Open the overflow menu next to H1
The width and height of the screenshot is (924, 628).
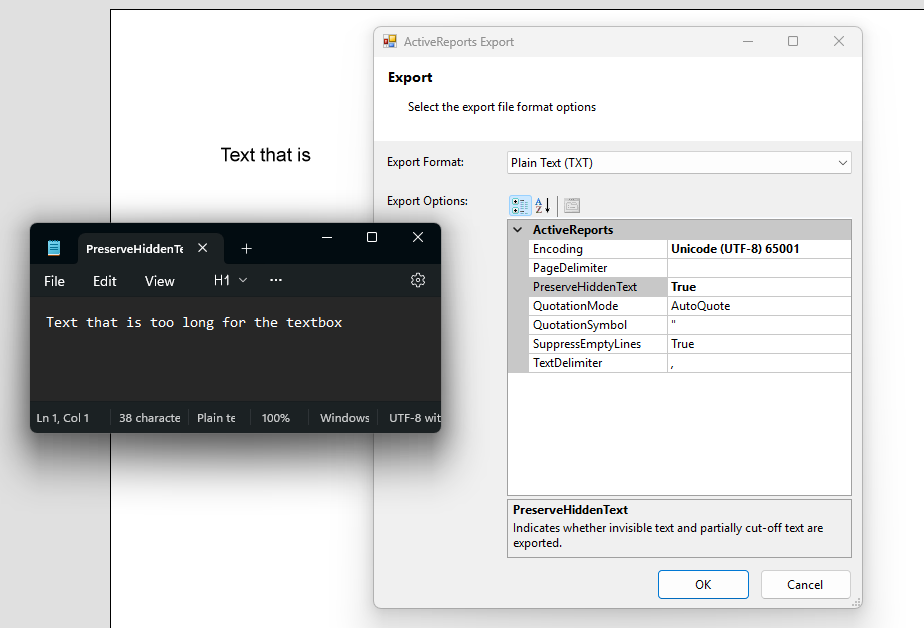tap(276, 281)
